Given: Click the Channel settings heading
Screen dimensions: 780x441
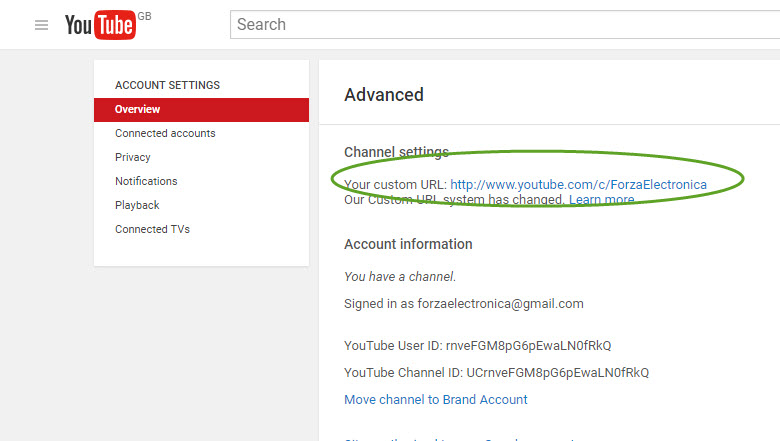Looking at the screenshot, I should click(x=396, y=152).
